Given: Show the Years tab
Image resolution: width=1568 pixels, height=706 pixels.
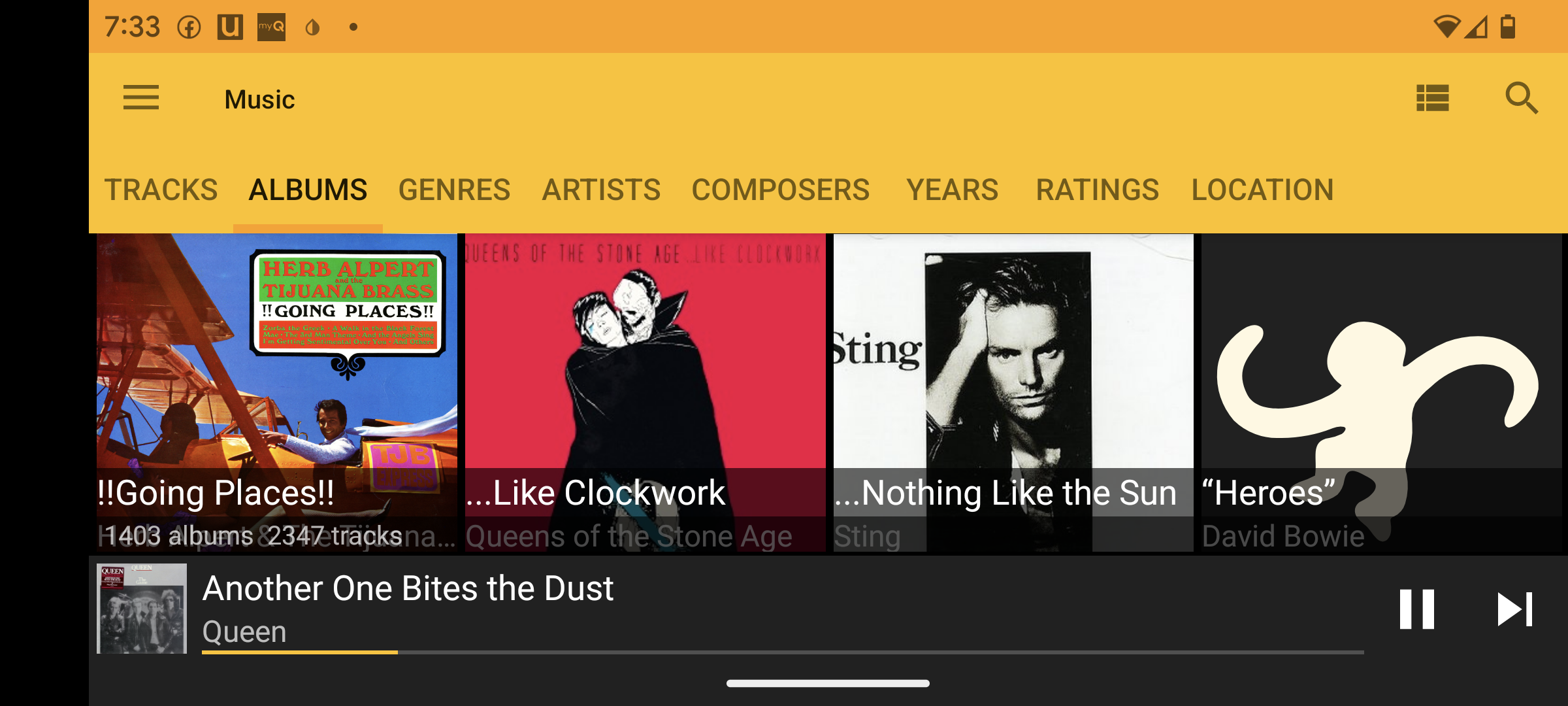Looking at the screenshot, I should 952,190.
